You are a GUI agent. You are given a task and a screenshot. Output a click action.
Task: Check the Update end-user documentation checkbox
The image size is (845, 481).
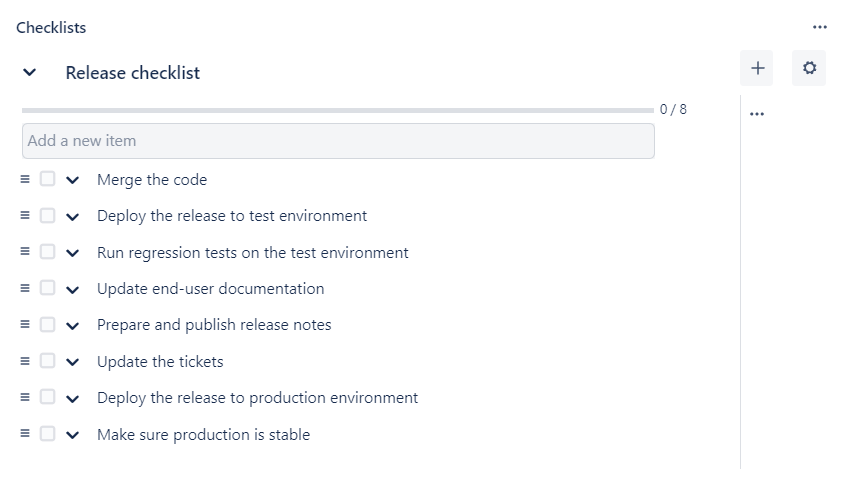coord(48,288)
